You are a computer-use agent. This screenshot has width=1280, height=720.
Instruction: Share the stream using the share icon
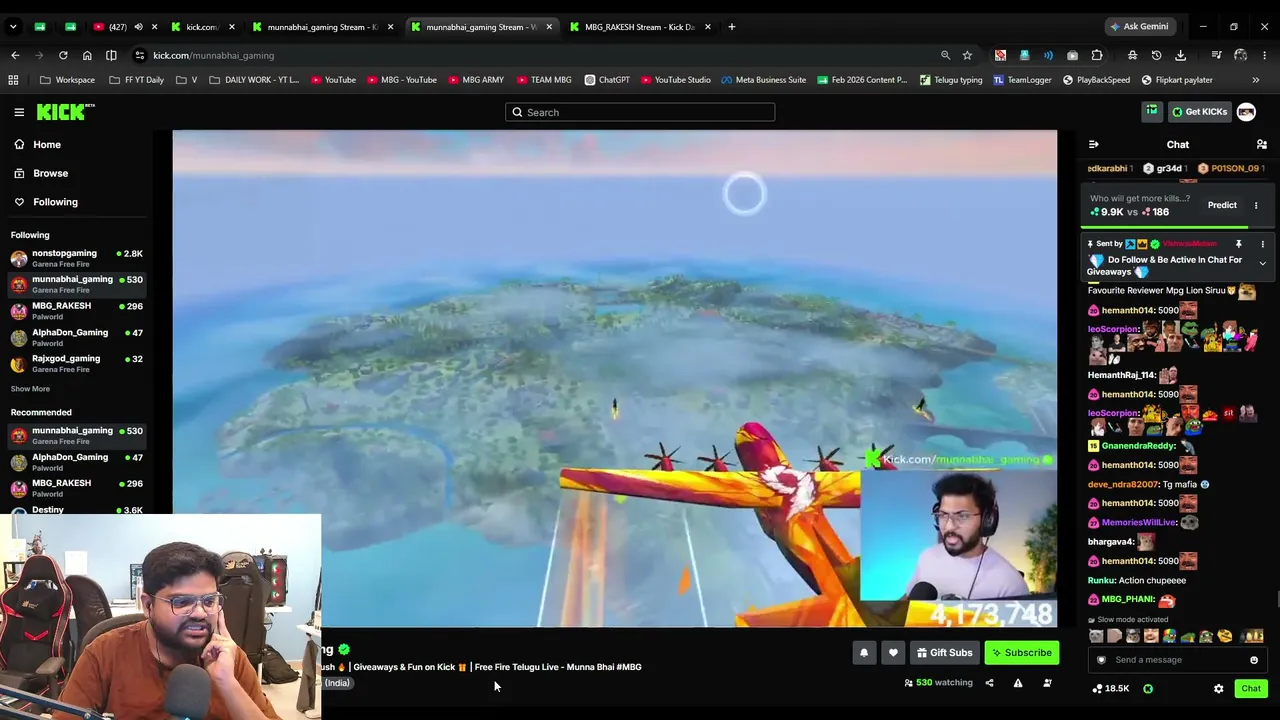(989, 683)
